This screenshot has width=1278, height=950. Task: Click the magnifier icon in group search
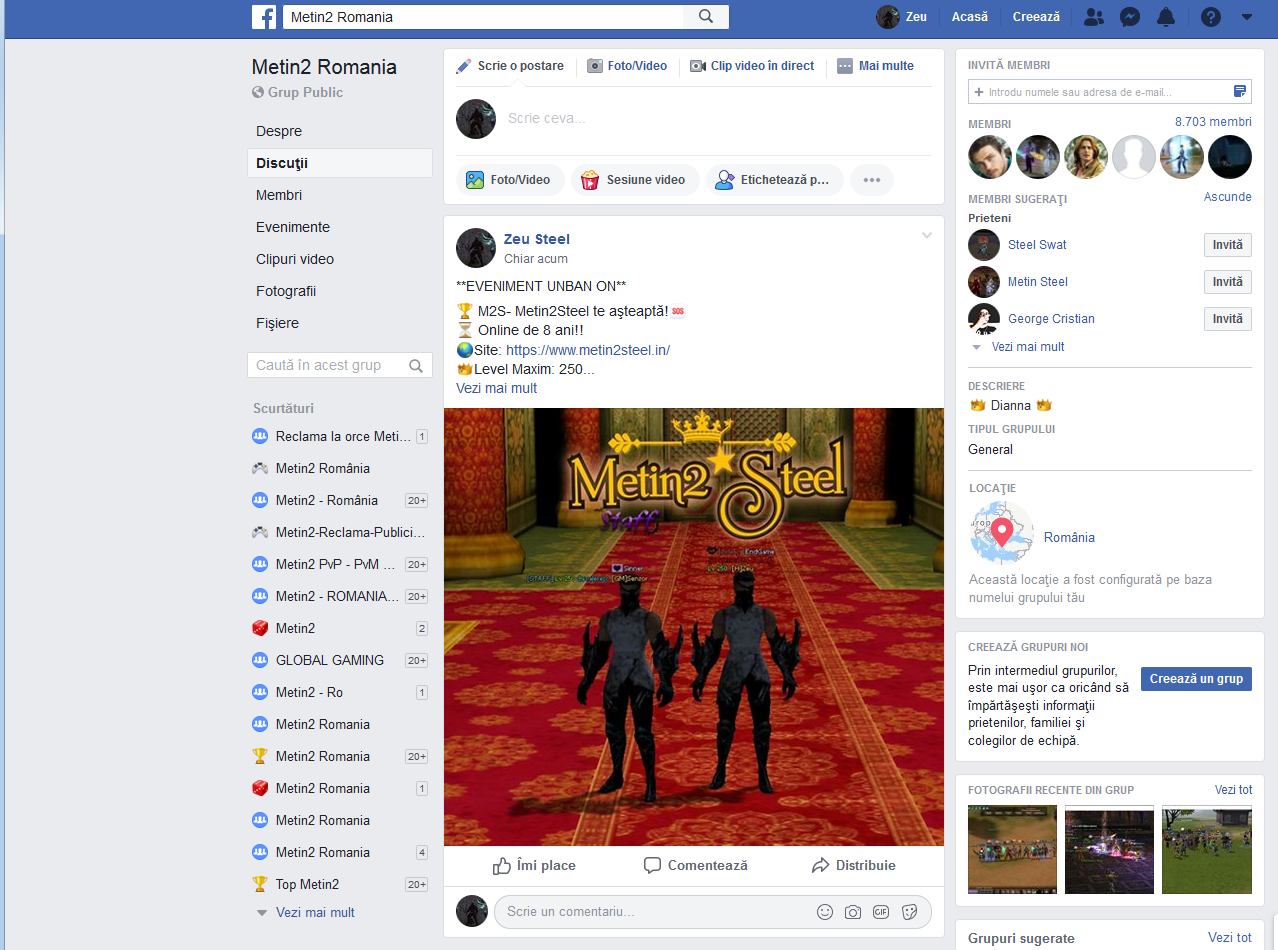(x=417, y=366)
